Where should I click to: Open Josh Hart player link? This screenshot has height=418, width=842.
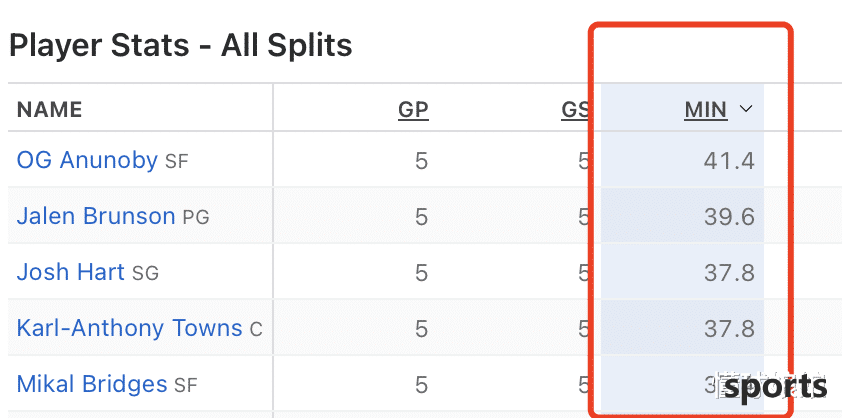[70, 272]
